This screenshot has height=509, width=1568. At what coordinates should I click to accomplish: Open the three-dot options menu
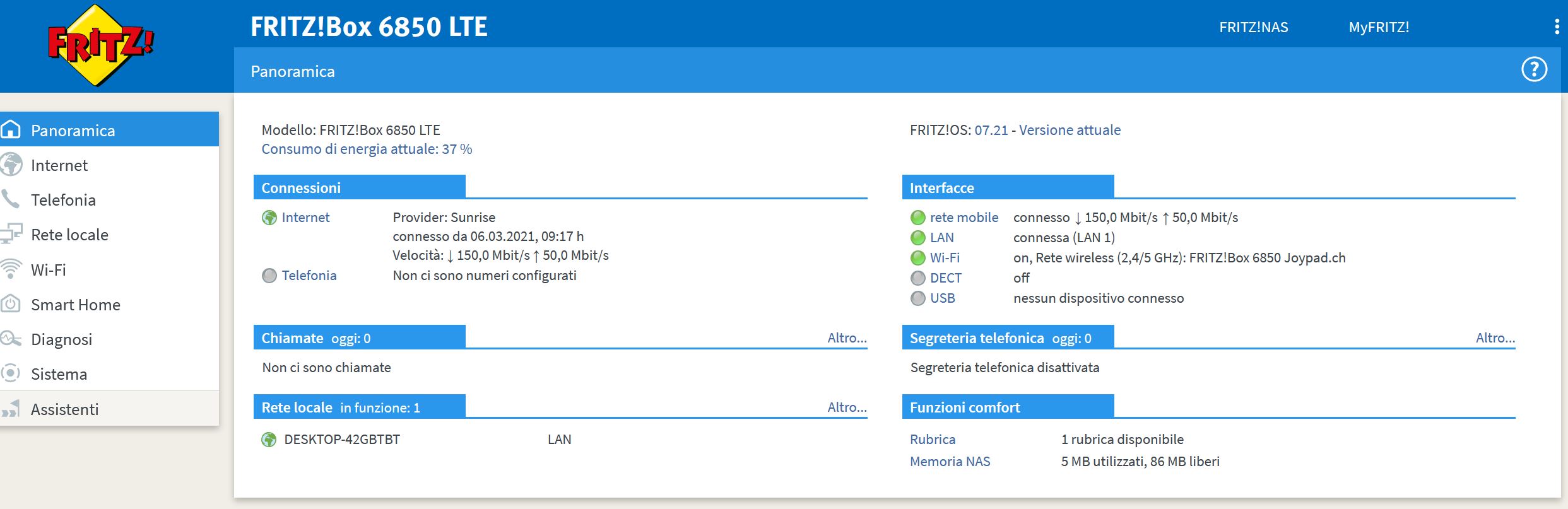(x=1557, y=27)
